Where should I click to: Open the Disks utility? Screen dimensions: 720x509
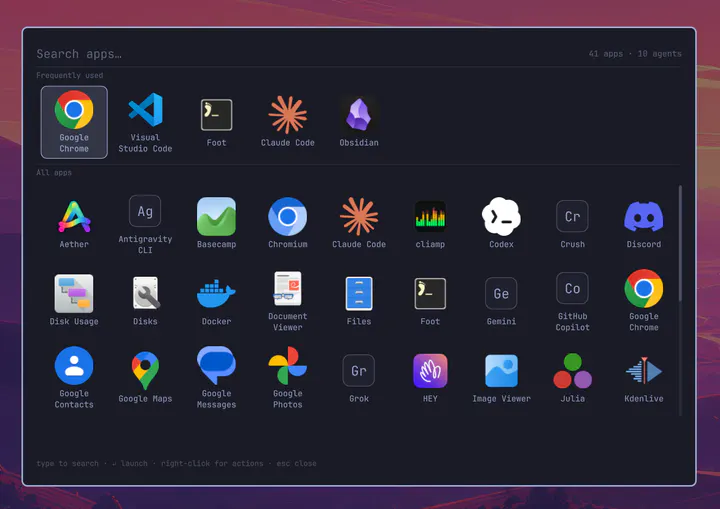click(145, 301)
